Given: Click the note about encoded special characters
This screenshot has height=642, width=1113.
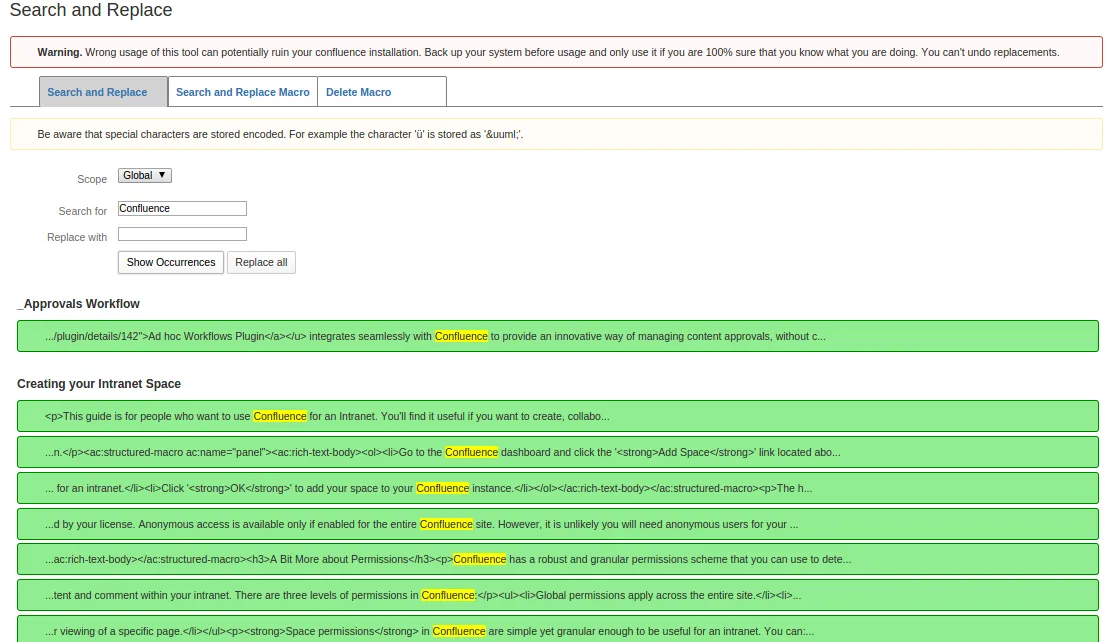Looking at the screenshot, I should pyautogui.click(x=556, y=134).
